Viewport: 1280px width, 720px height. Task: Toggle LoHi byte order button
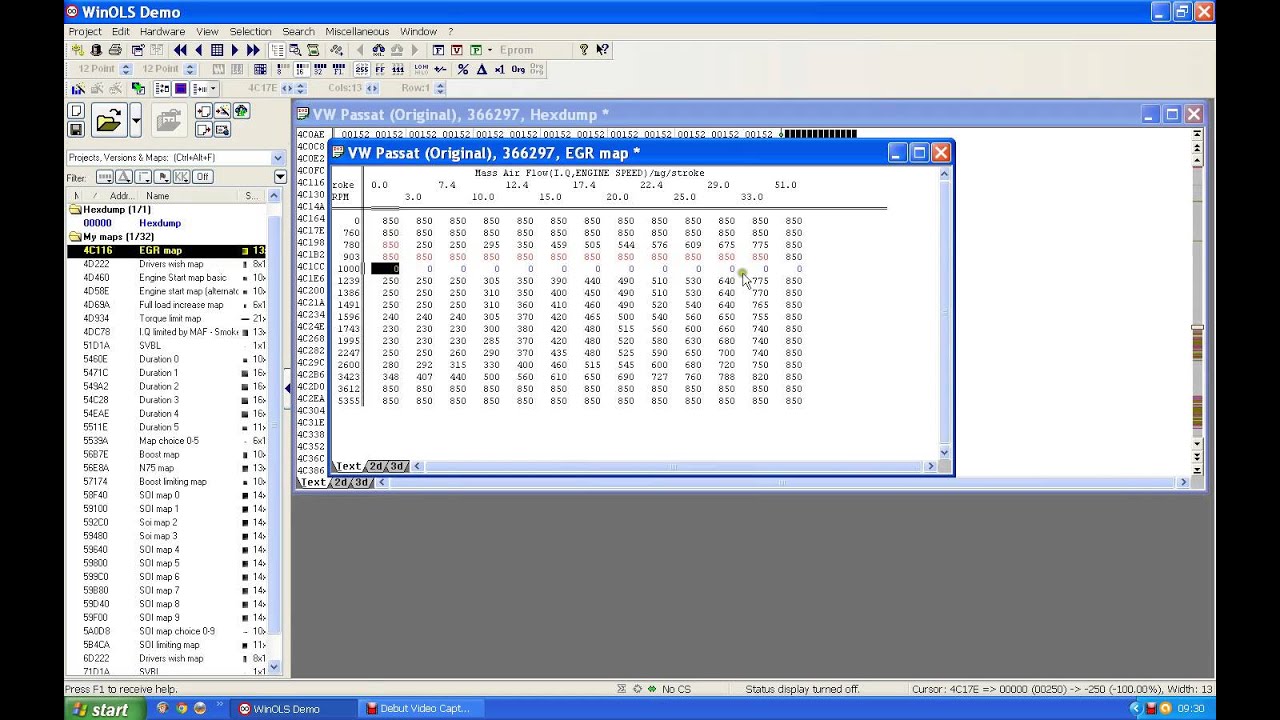[421, 69]
